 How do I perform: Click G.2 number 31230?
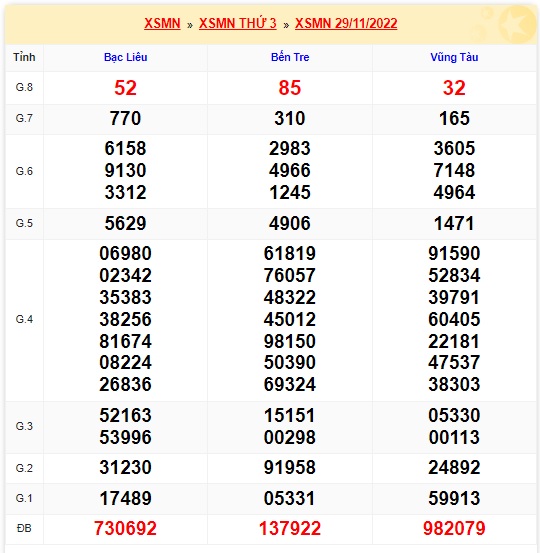(x=125, y=468)
